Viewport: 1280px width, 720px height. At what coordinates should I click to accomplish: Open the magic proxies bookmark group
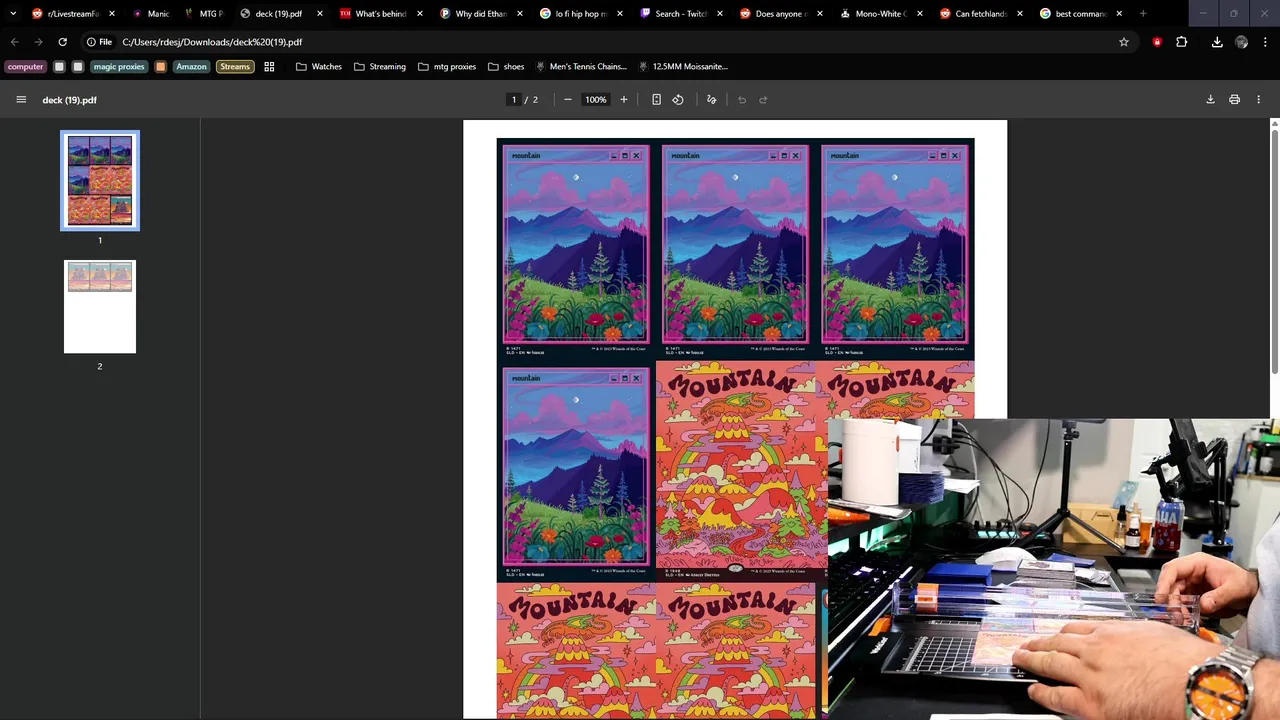click(x=119, y=67)
